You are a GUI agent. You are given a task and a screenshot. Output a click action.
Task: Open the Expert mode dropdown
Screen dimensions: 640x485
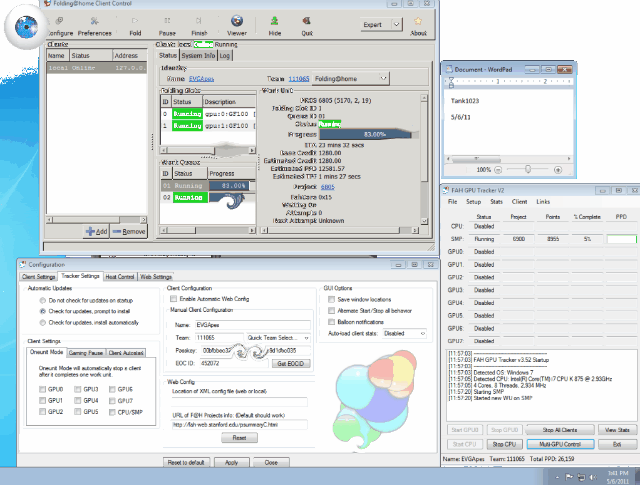[397, 24]
